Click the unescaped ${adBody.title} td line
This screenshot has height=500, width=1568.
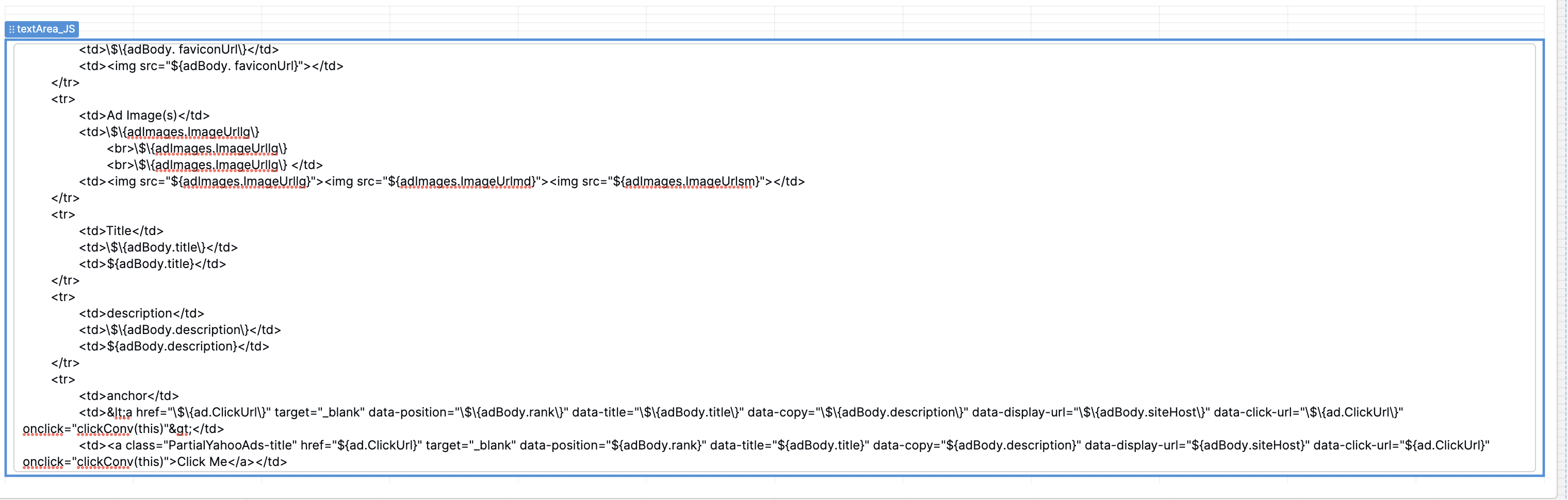click(152, 263)
